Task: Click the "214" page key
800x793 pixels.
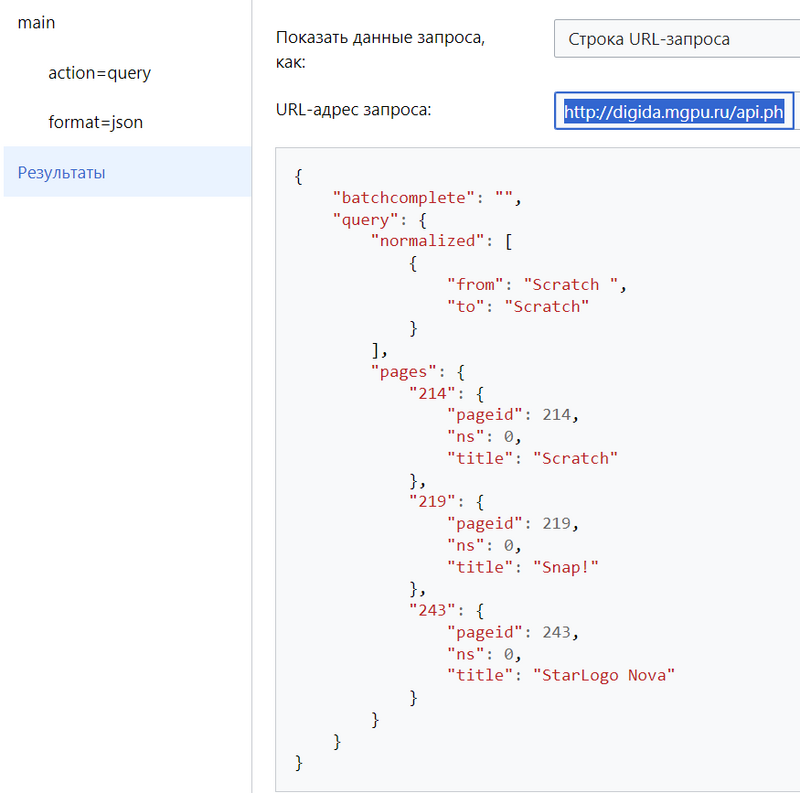Action: coord(432,393)
